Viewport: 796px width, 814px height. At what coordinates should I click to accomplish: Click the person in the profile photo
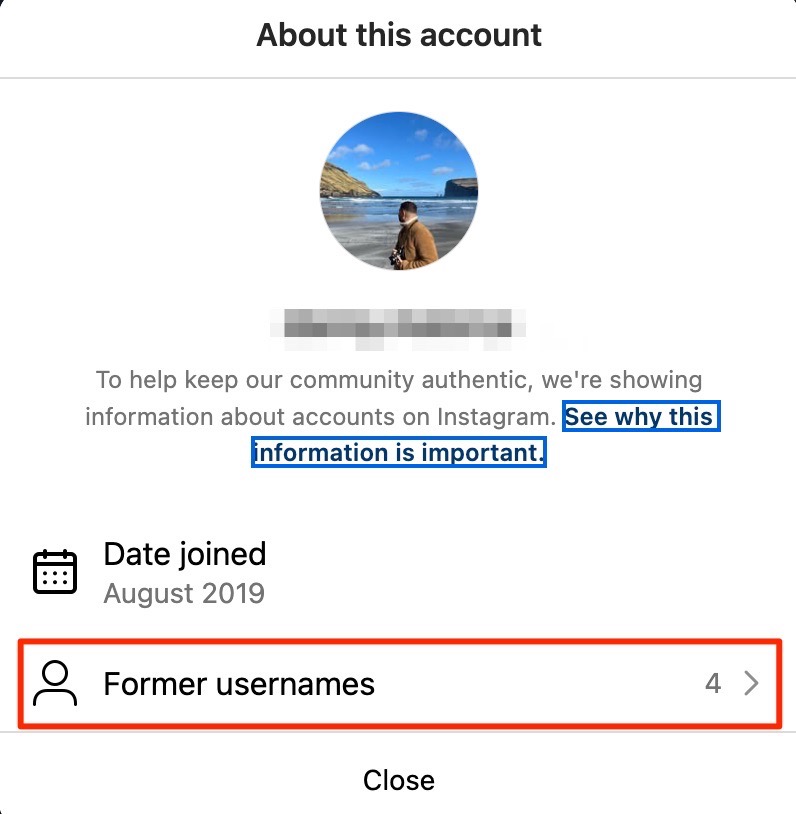pos(413,236)
